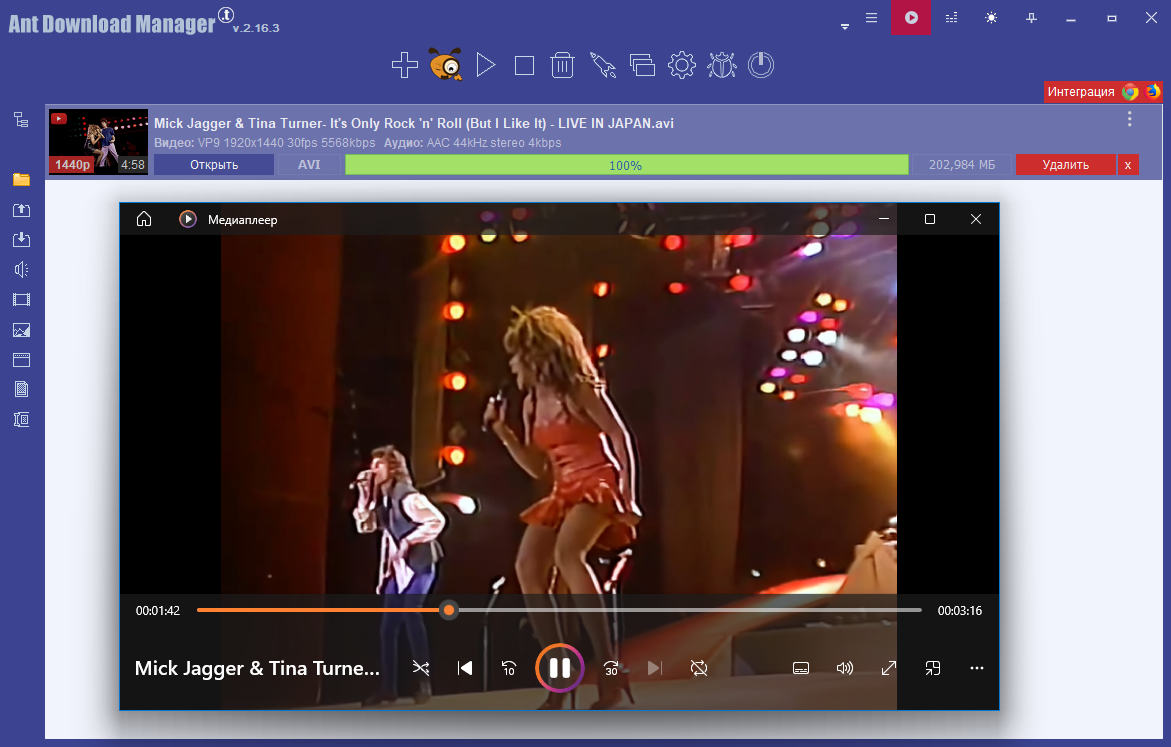The height and width of the screenshot is (747, 1171).
Task: Mute the media player volume
Action: point(845,668)
